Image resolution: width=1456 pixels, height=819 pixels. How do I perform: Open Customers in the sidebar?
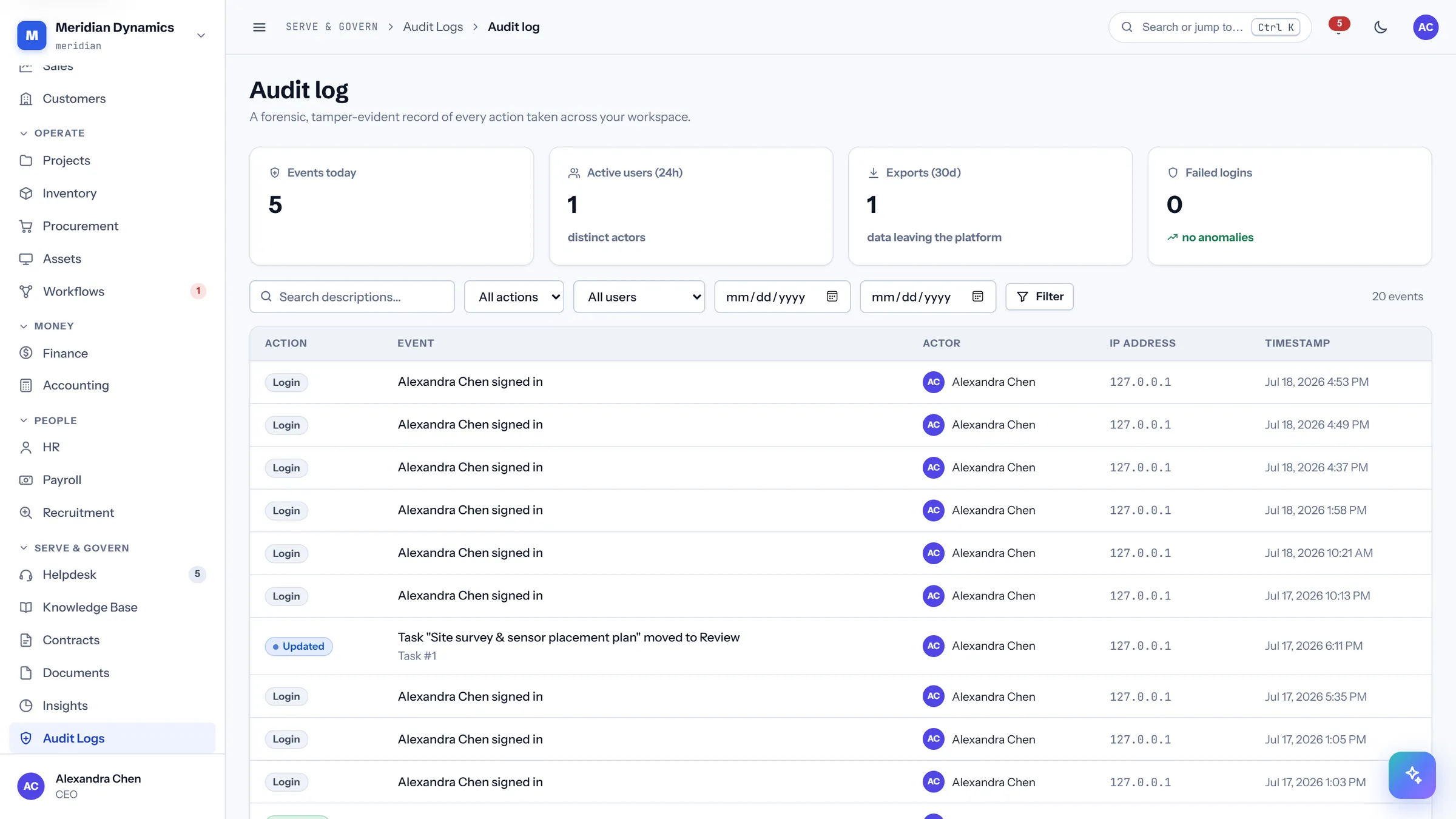[112, 98]
